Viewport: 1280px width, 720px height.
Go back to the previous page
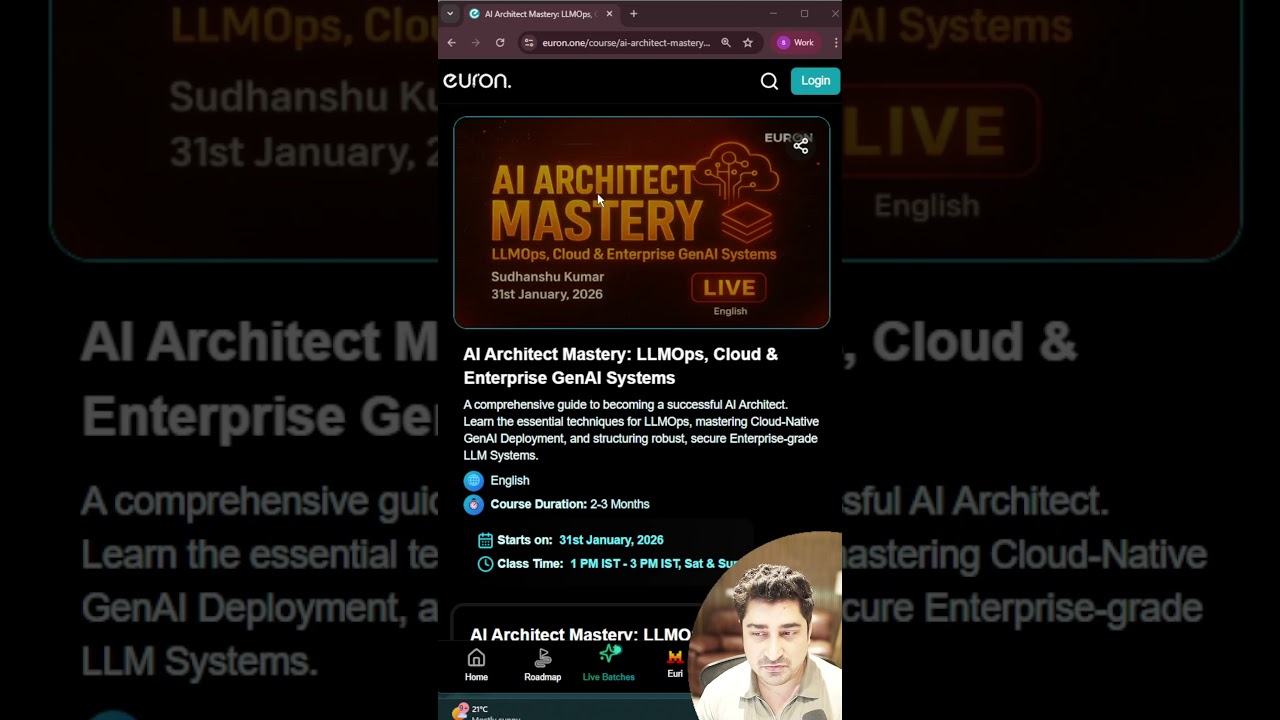451,43
